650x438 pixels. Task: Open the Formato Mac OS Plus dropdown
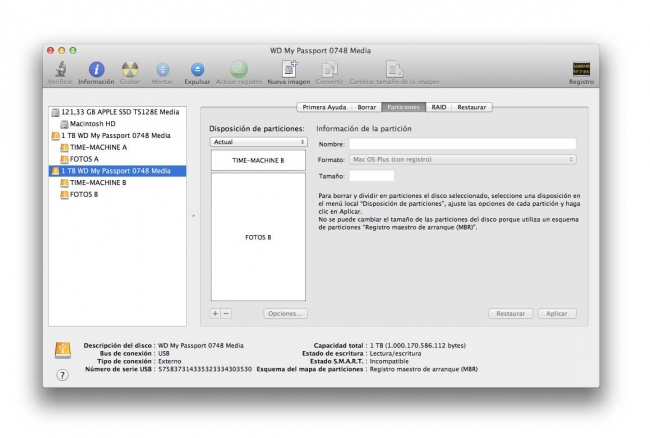pyautogui.click(x=463, y=160)
